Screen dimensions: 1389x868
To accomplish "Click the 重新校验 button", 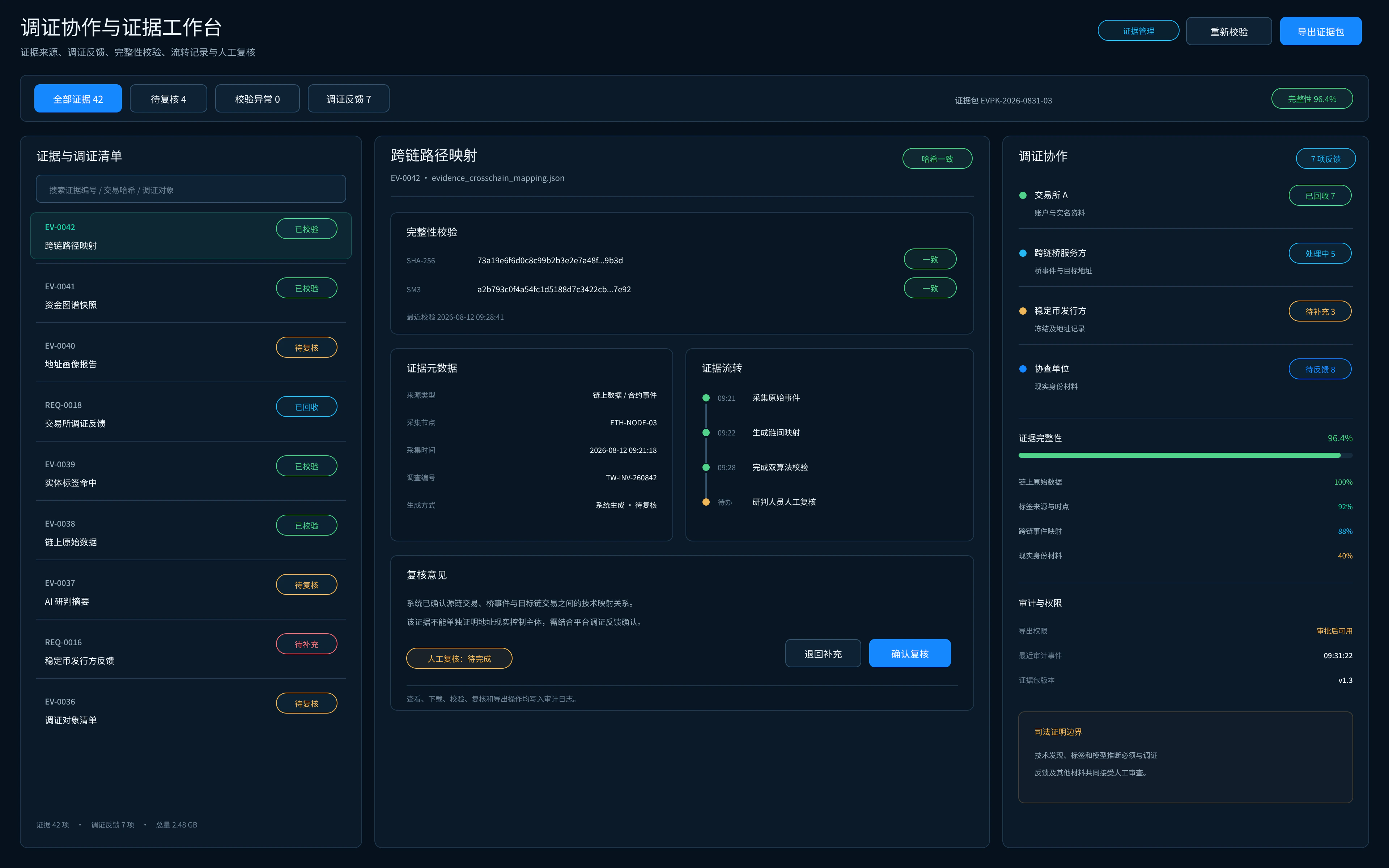I will pos(1229,31).
